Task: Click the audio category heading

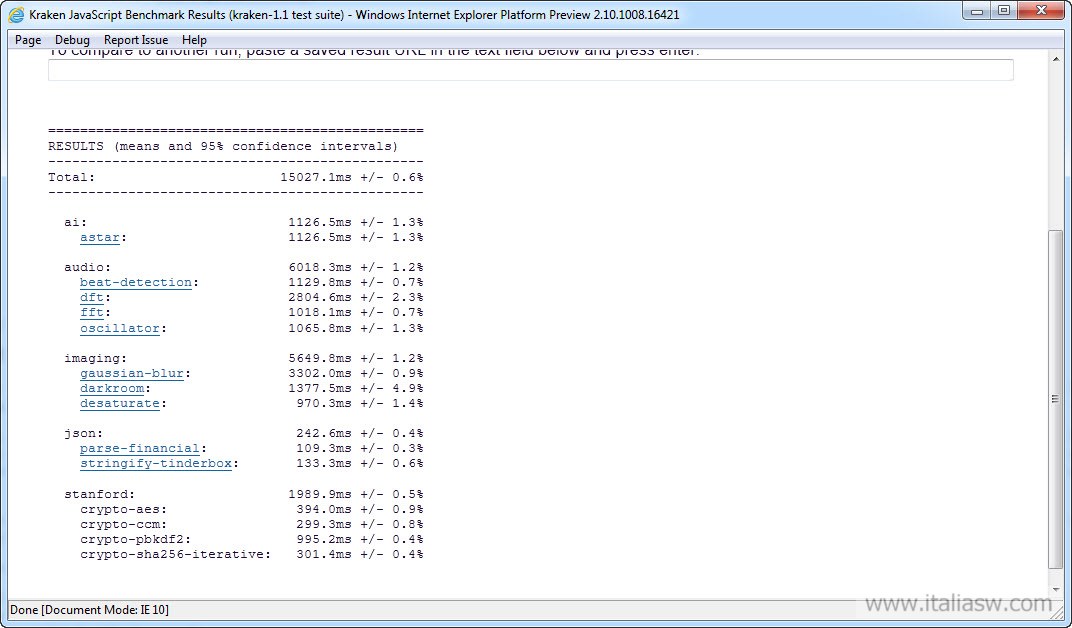Action: (x=88, y=267)
